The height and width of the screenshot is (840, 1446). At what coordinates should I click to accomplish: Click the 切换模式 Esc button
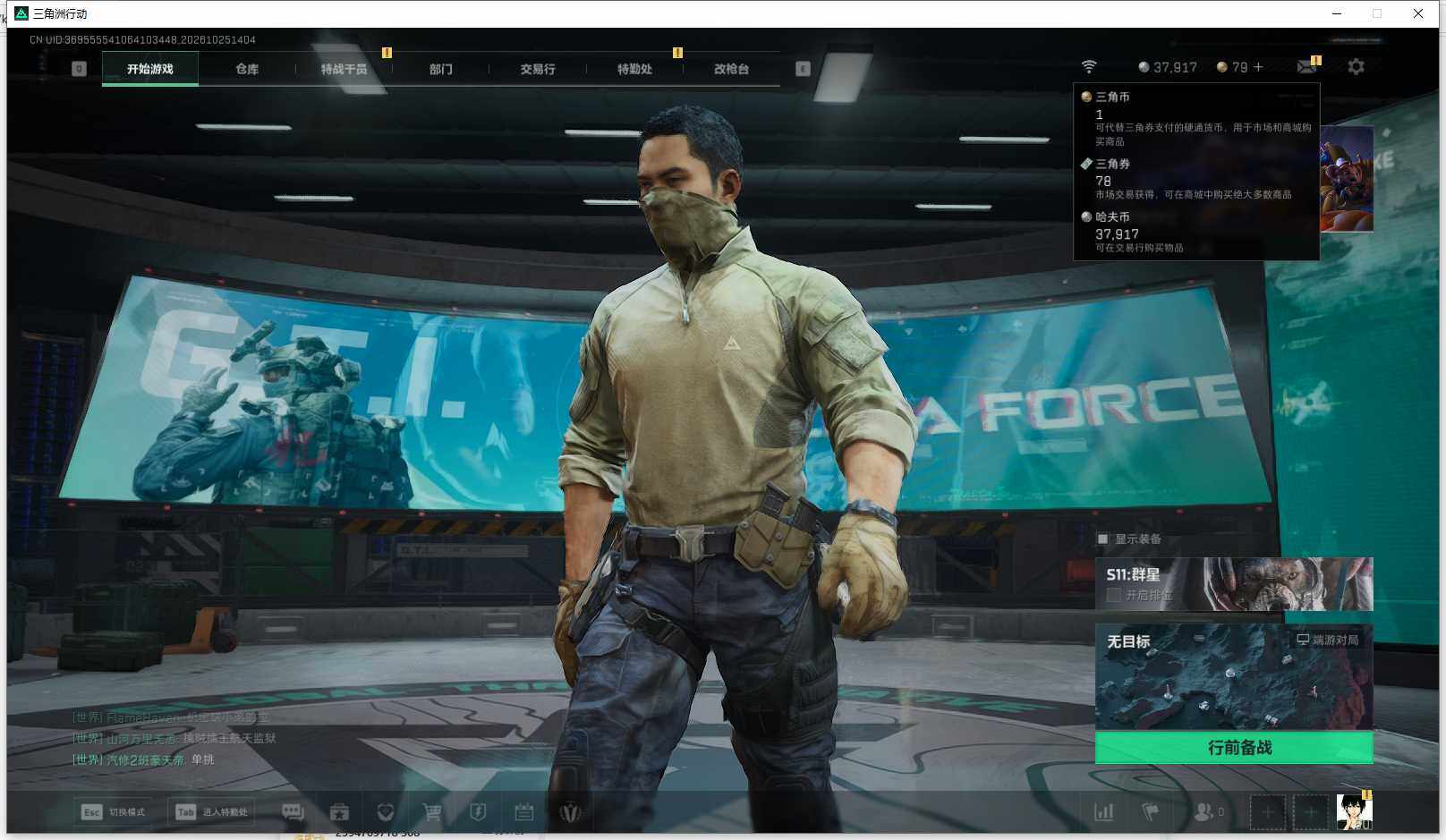pos(113,812)
